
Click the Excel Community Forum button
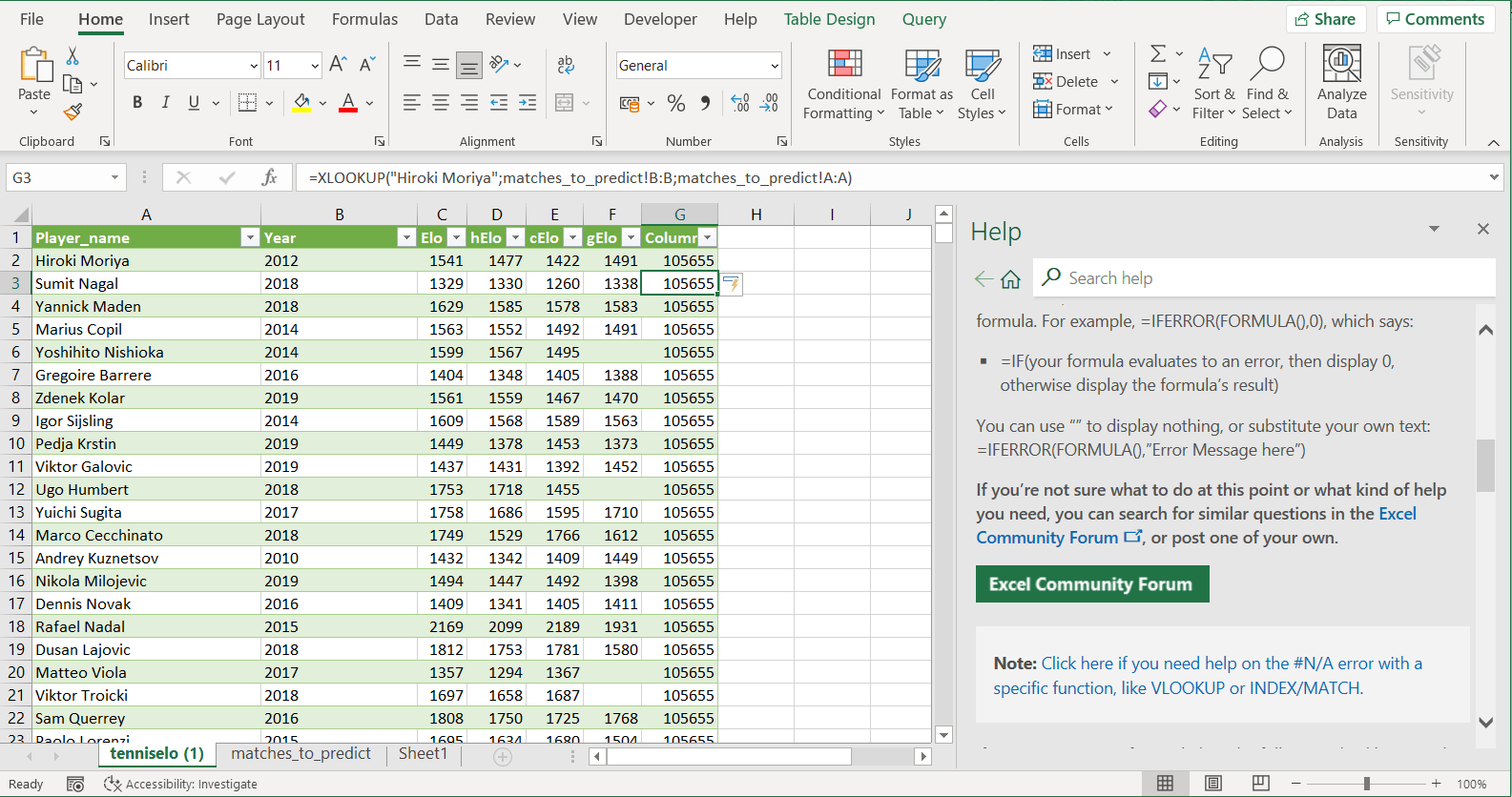pyautogui.click(x=1091, y=584)
